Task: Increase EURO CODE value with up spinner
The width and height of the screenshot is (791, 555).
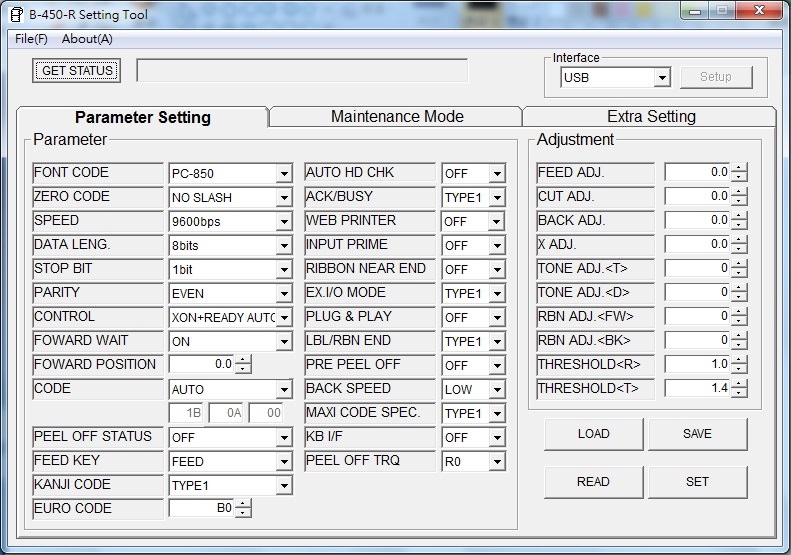Action: (x=243, y=504)
